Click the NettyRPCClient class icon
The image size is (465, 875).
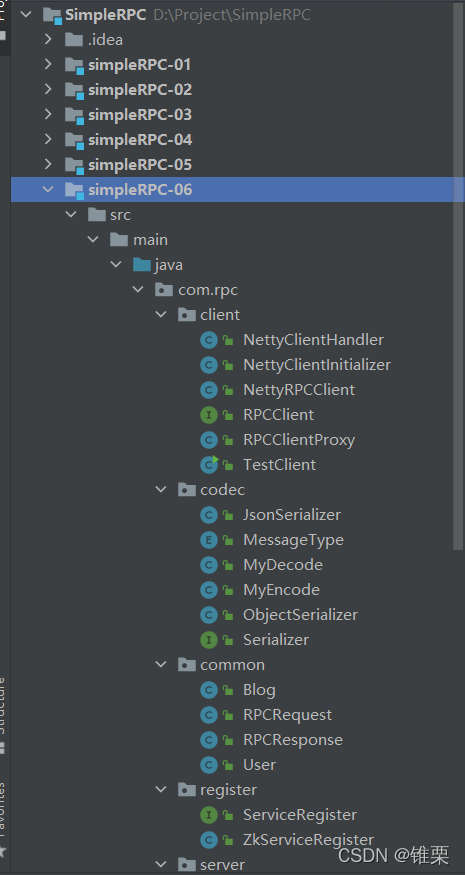click(209, 390)
